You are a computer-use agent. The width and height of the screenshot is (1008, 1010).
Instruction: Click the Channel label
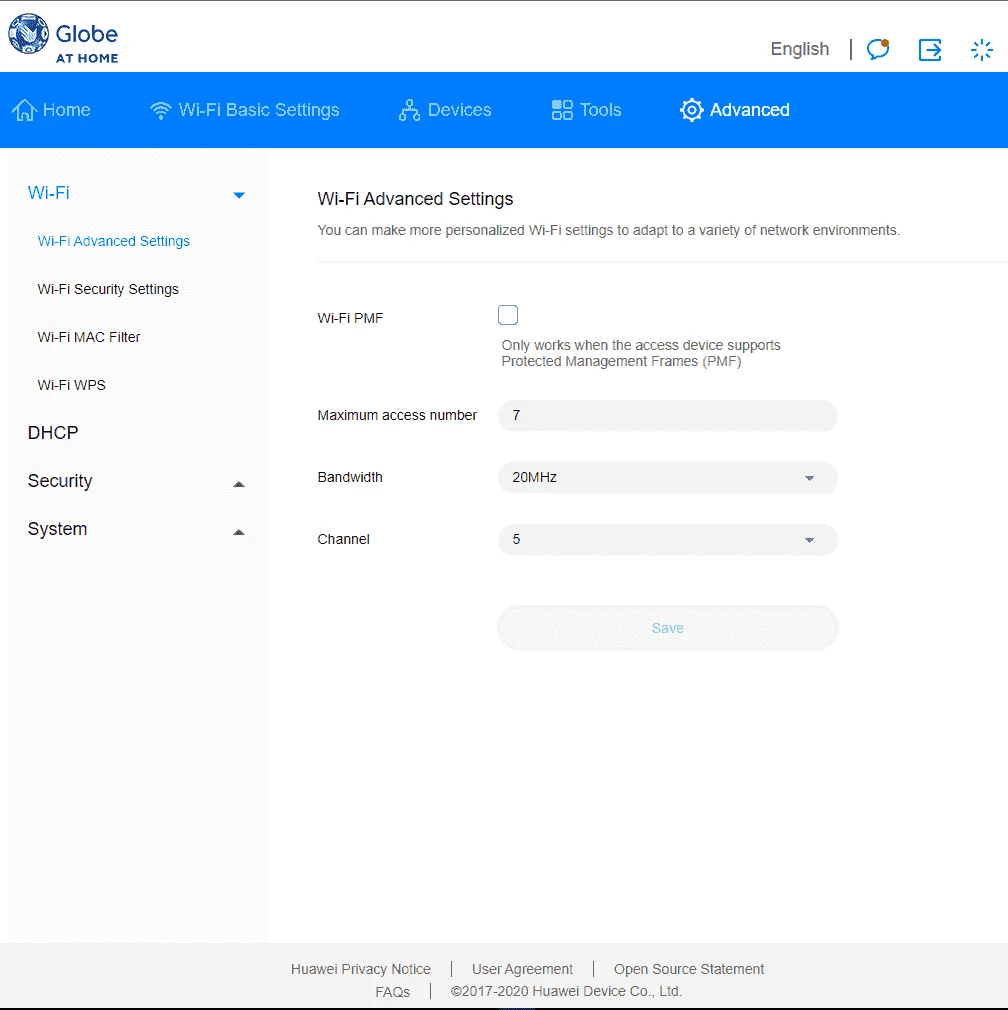tap(343, 539)
